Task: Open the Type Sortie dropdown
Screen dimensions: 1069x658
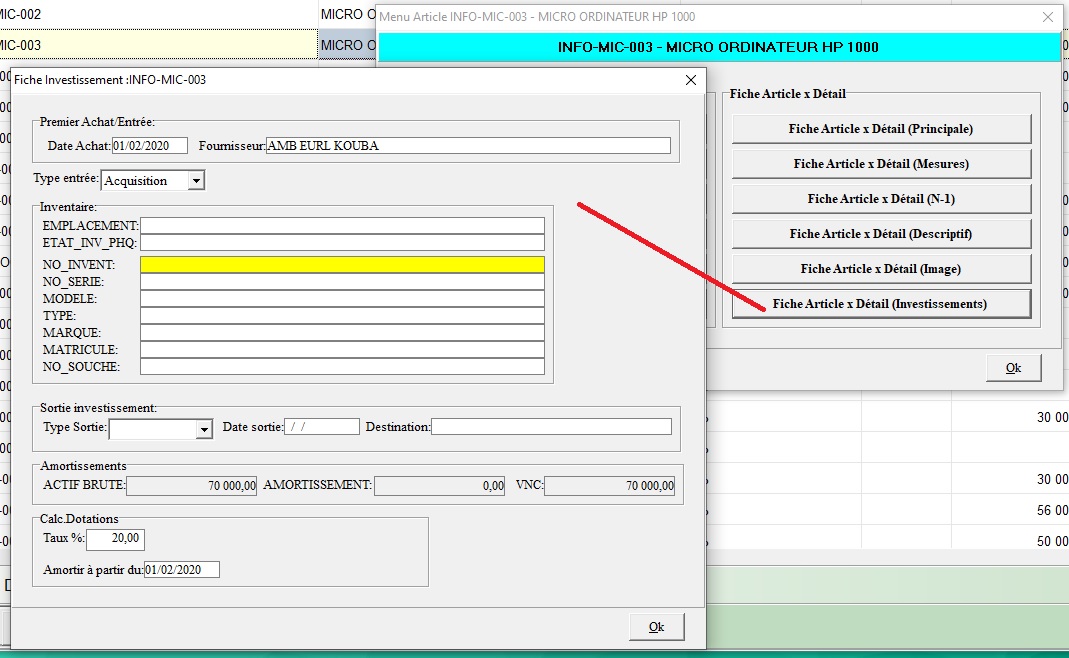Action: click(x=205, y=428)
